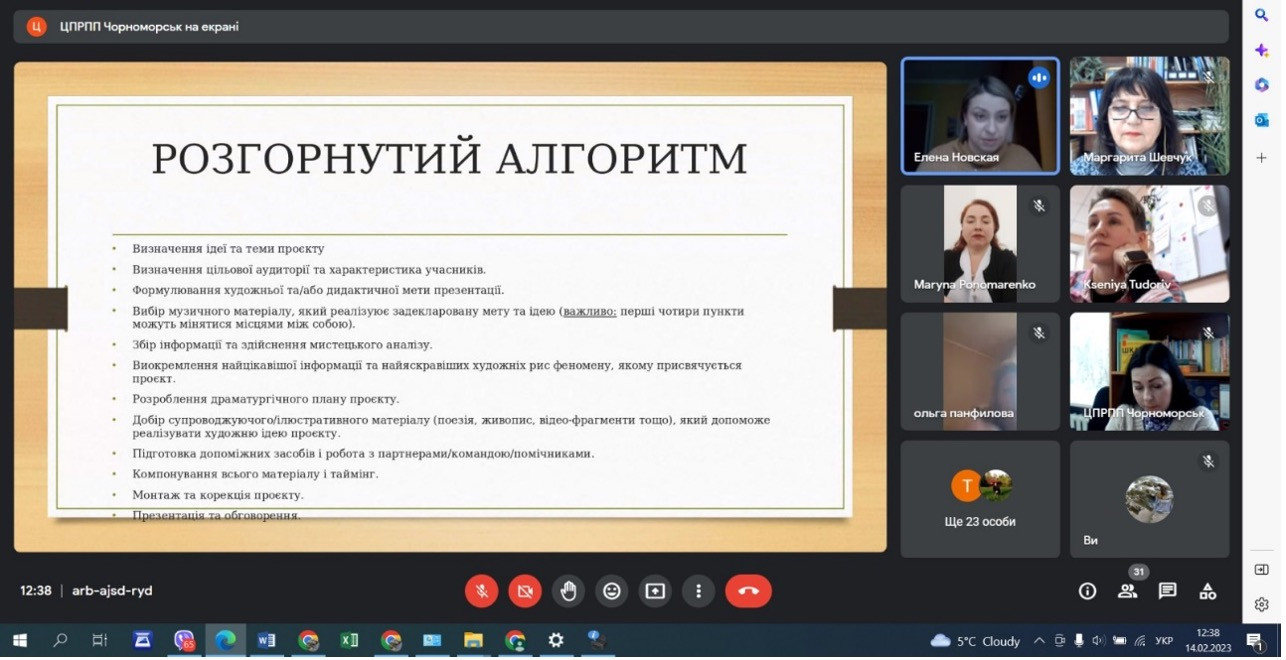The width and height of the screenshot is (1286, 660).
Task: Open Viber from the taskbar
Action: (x=184, y=641)
